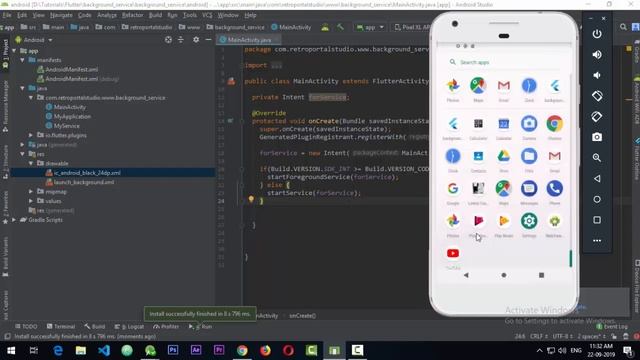
Task: Open the Messages app in the emulator
Action: tap(529, 189)
